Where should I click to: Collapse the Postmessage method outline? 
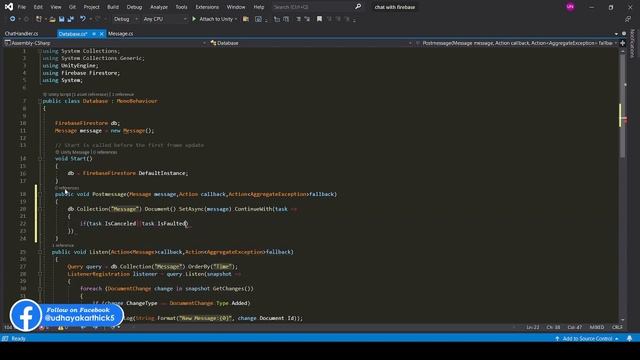click(40, 194)
